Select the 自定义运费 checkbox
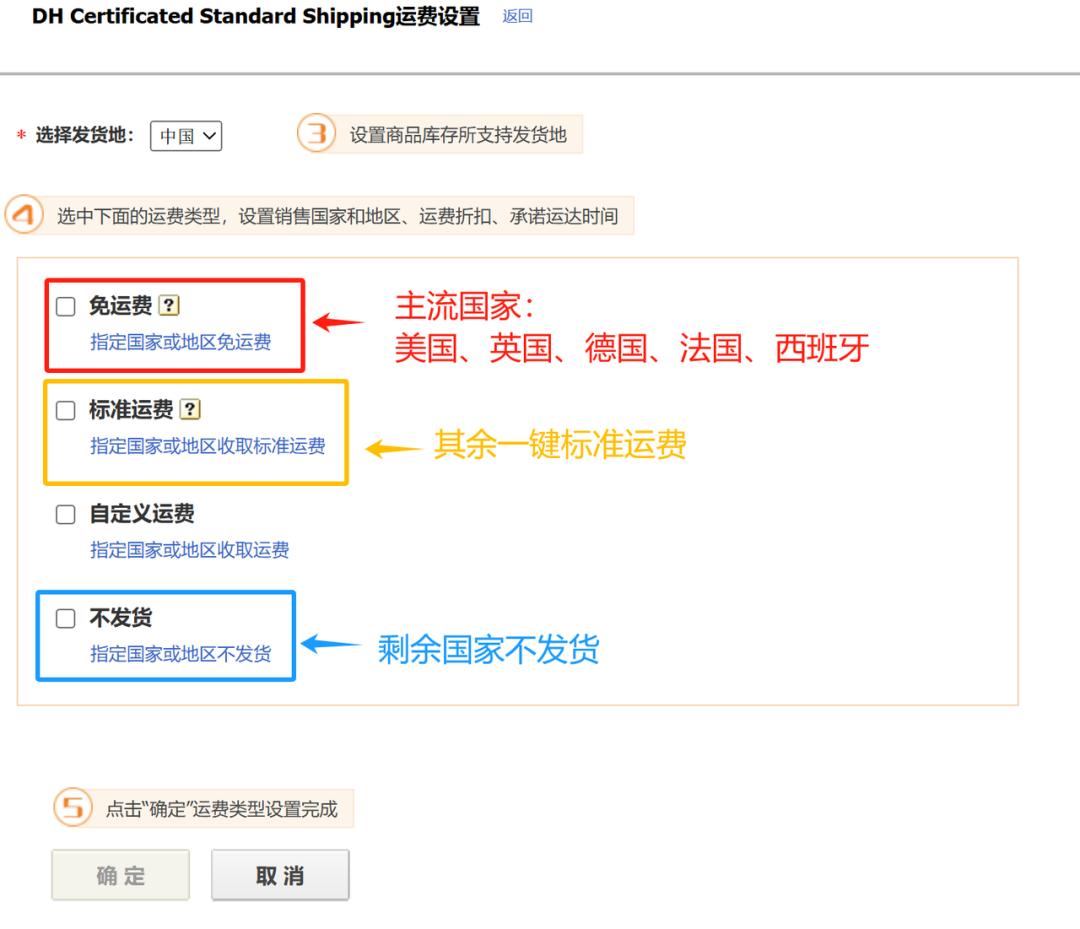The width and height of the screenshot is (1080, 929). (65, 514)
